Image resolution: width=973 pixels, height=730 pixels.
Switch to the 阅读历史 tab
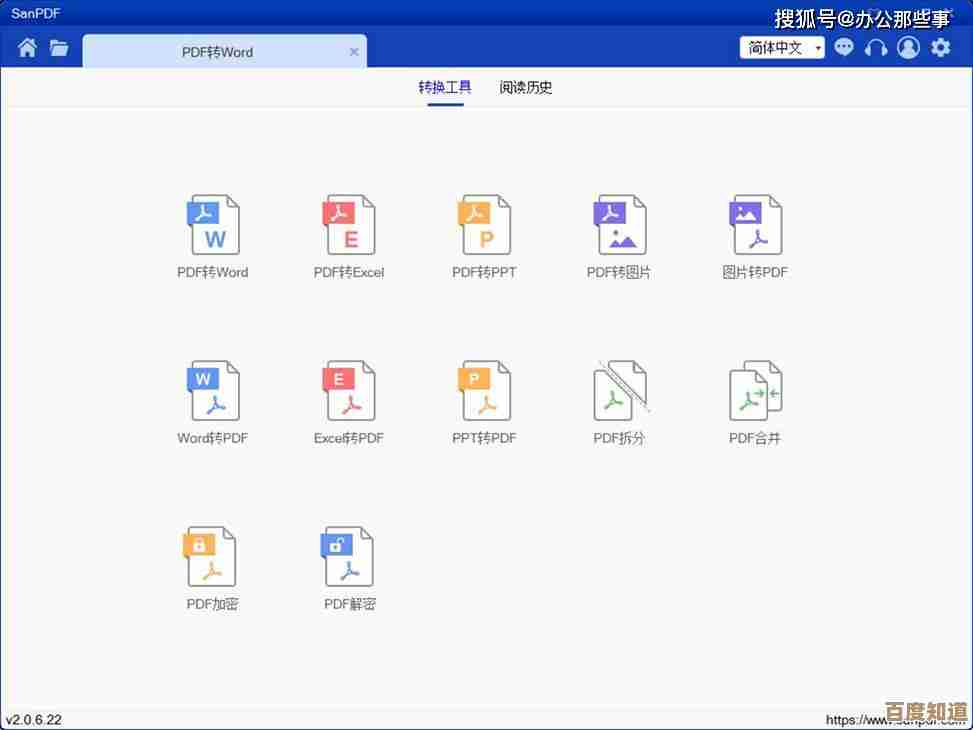tap(526, 88)
